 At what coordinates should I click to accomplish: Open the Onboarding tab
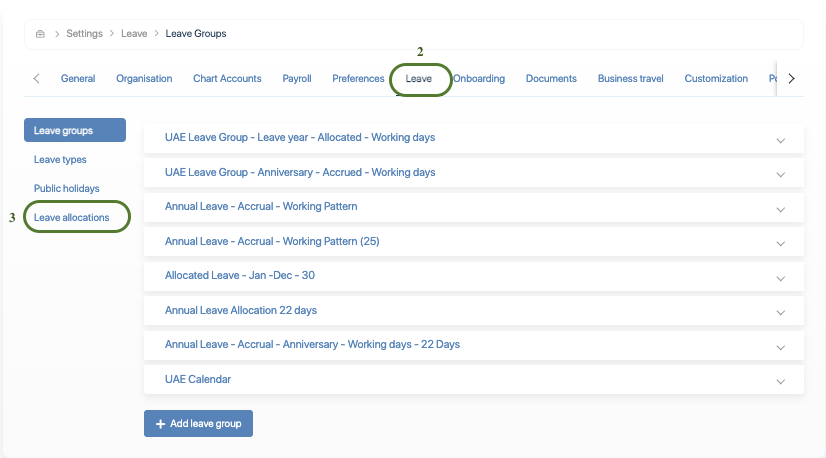click(479, 79)
